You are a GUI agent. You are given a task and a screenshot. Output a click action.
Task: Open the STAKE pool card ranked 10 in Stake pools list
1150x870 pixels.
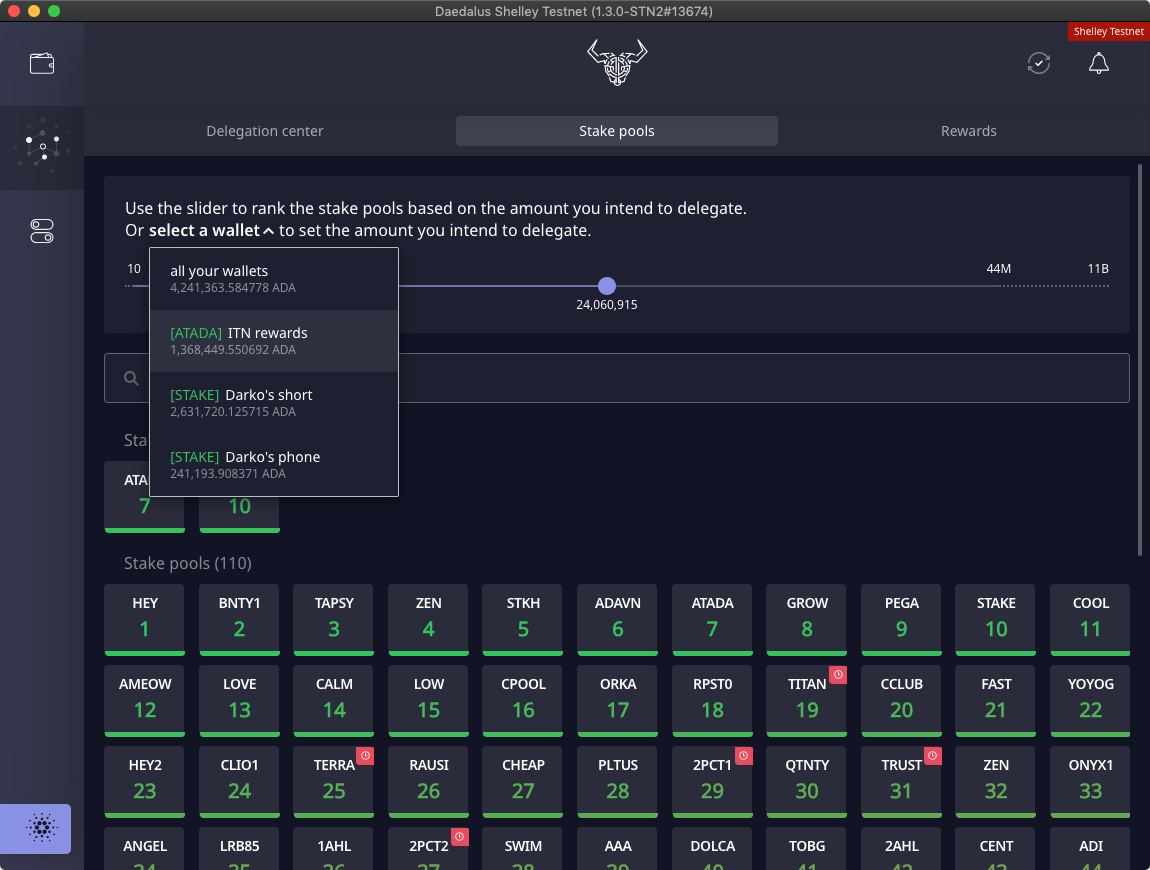[996, 620]
